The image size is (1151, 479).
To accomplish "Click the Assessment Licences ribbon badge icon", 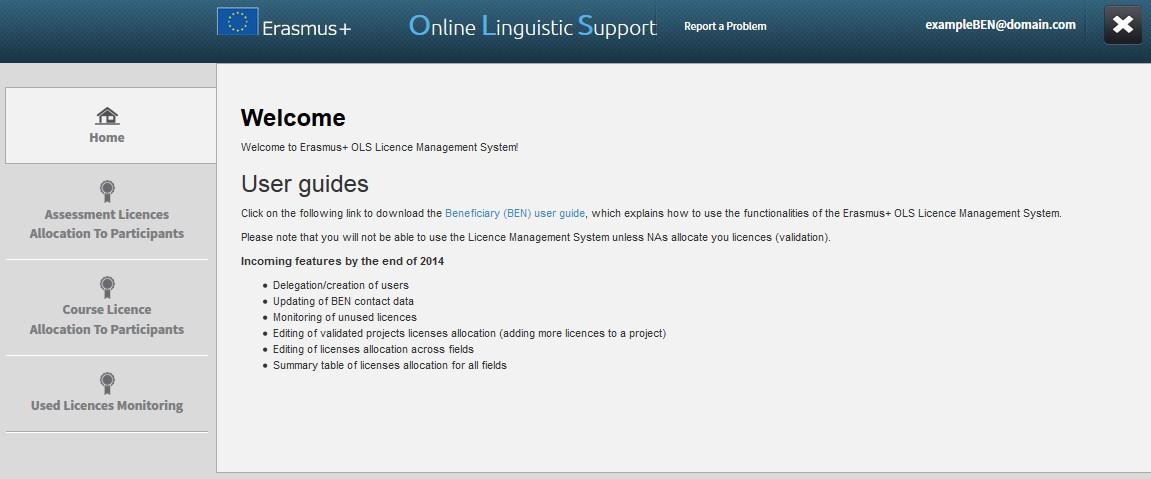I will (x=107, y=191).
